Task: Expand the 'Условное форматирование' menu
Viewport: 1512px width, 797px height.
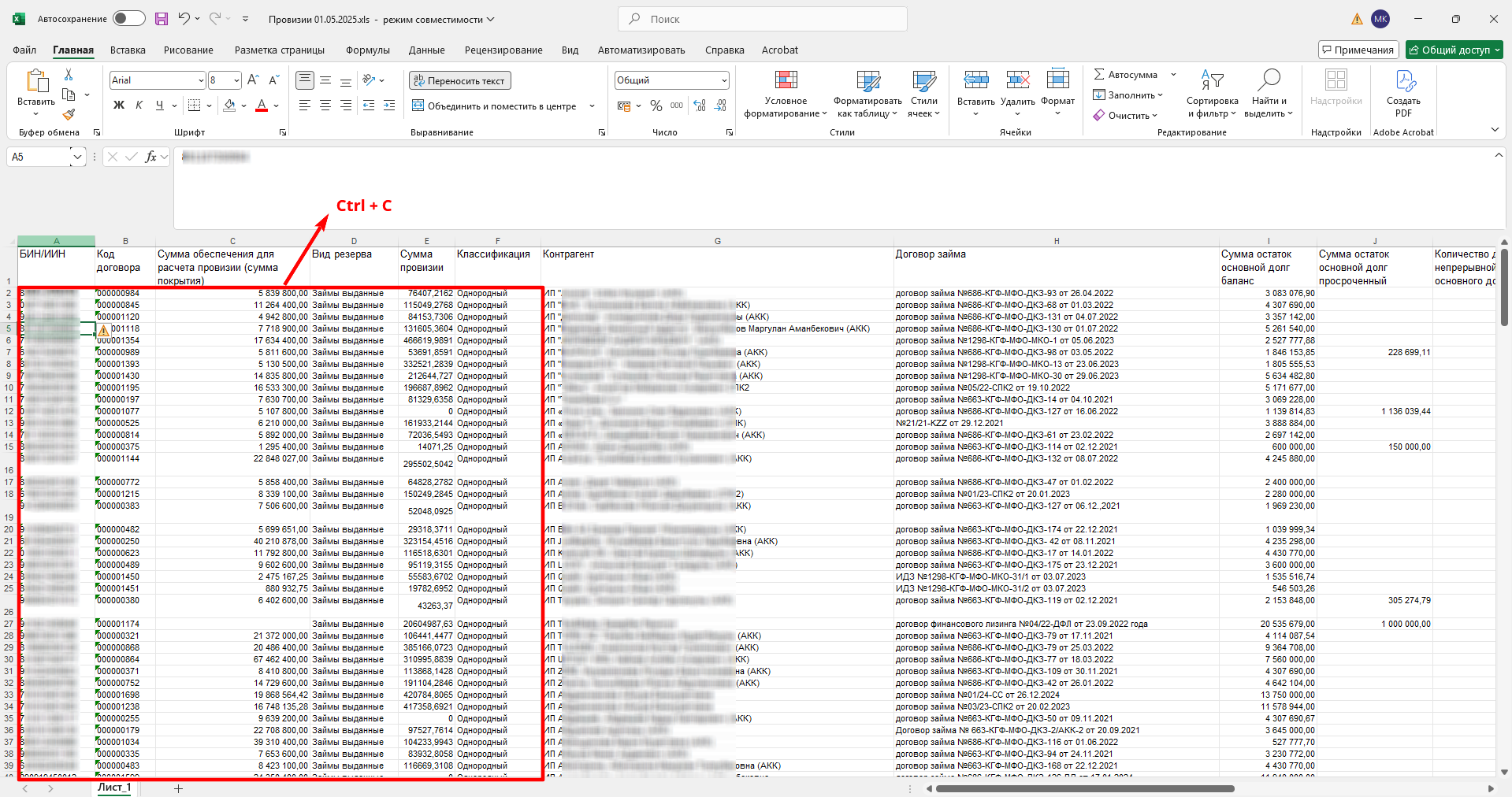Action: tap(786, 94)
